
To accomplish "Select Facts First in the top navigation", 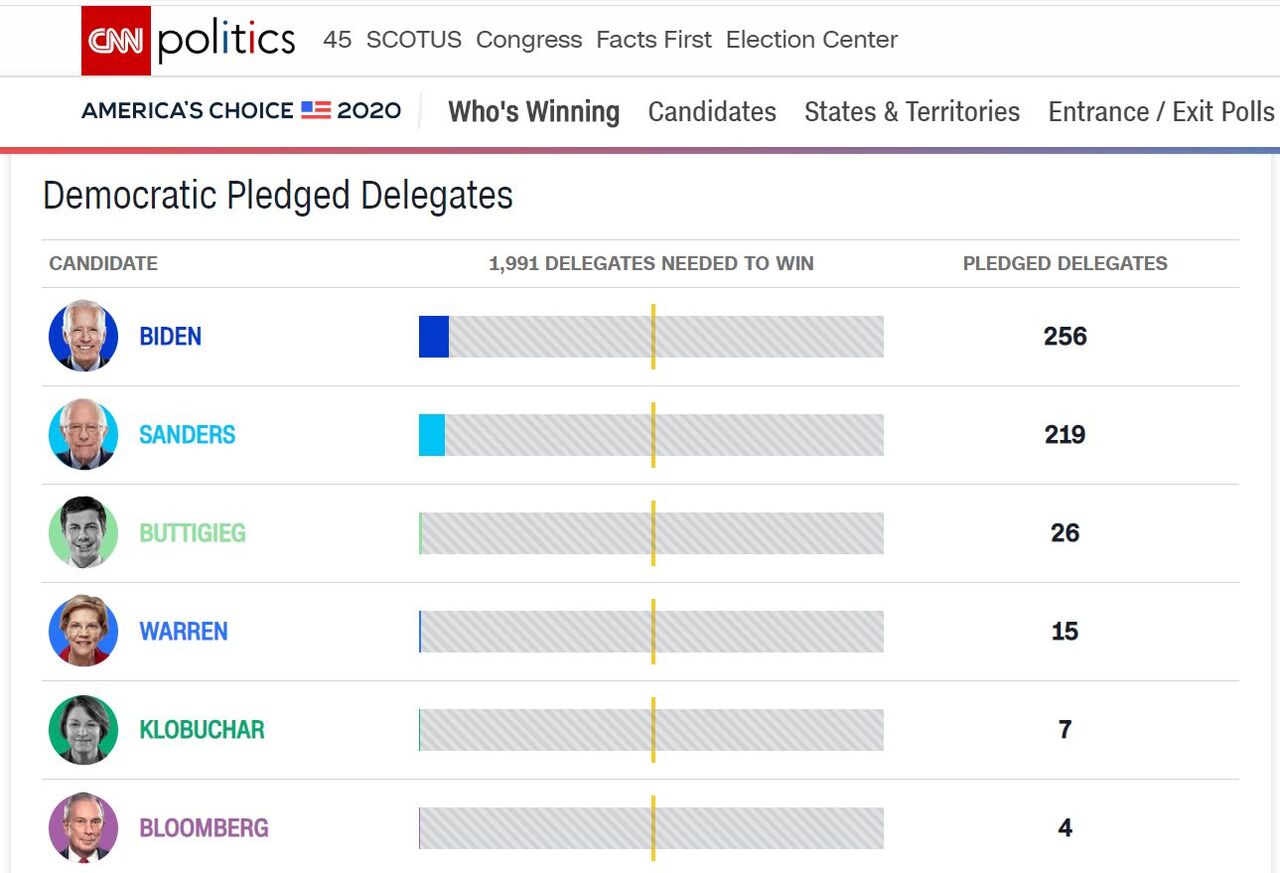I will (654, 40).
